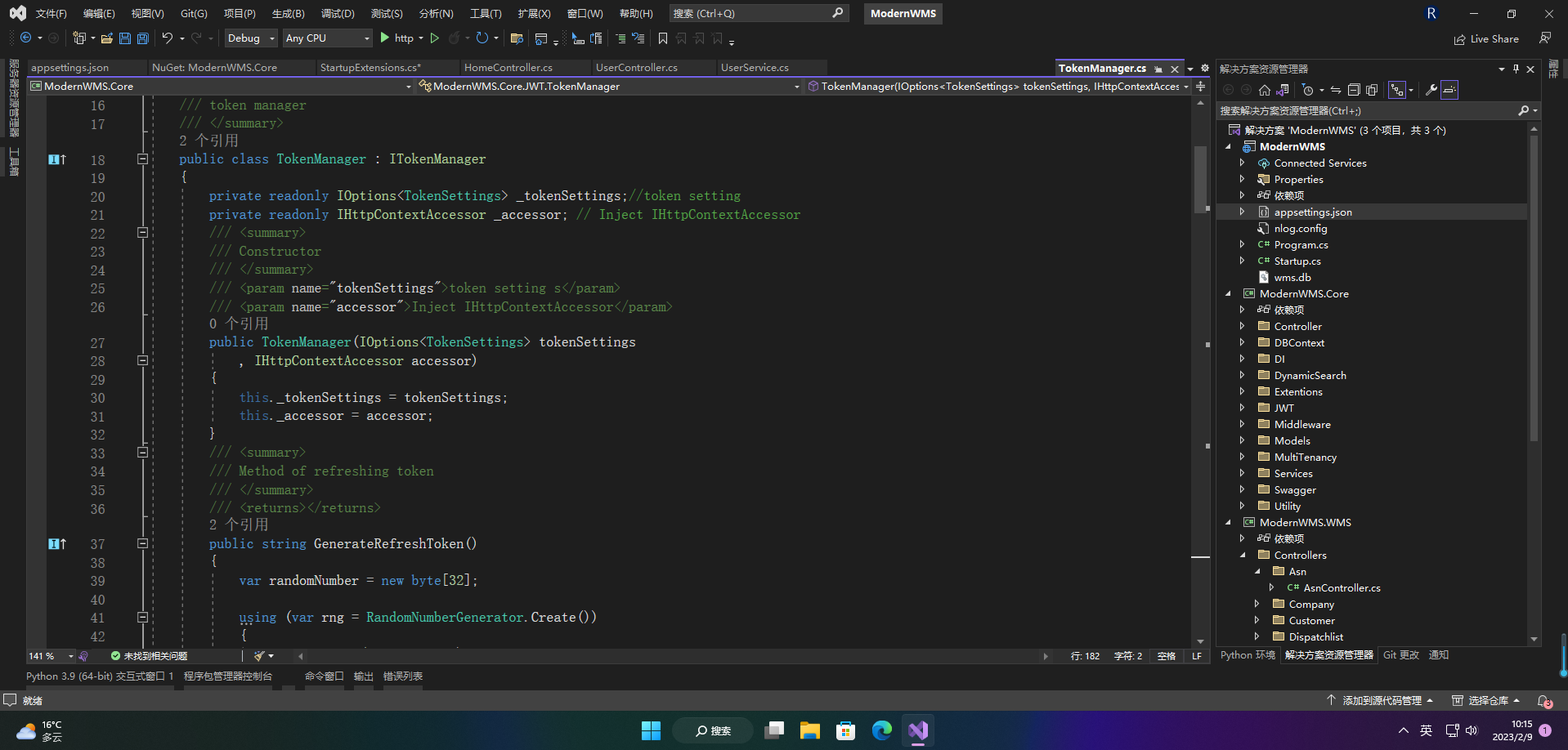
Task: Open the 文件(F) menu
Action: click(x=52, y=14)
